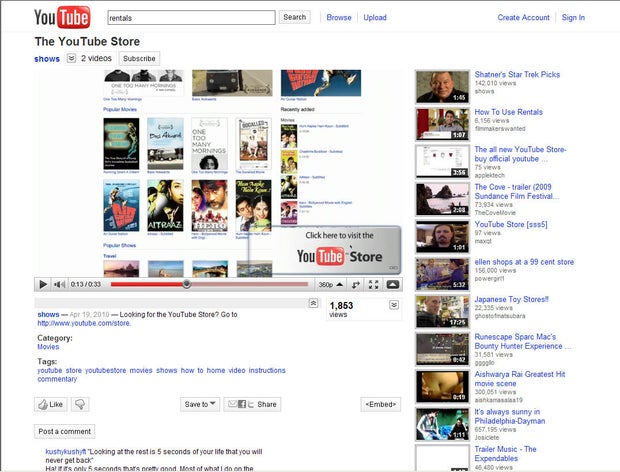Go to the Upload page
620x472 pixels.
pyautogui.click(x=375, y=17)
